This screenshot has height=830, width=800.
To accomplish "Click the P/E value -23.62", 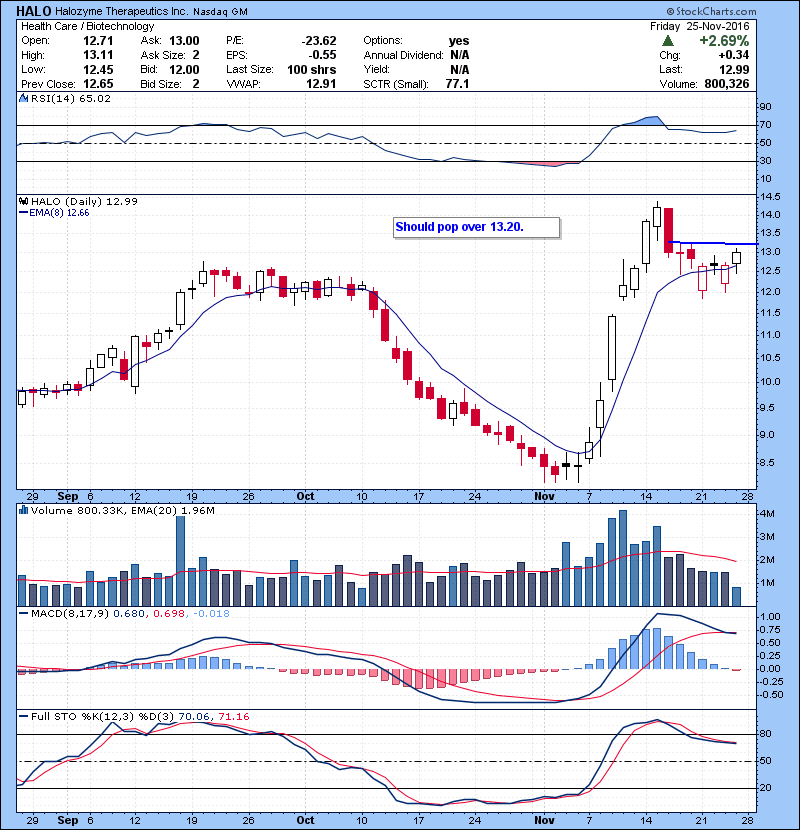I will 319,41.
